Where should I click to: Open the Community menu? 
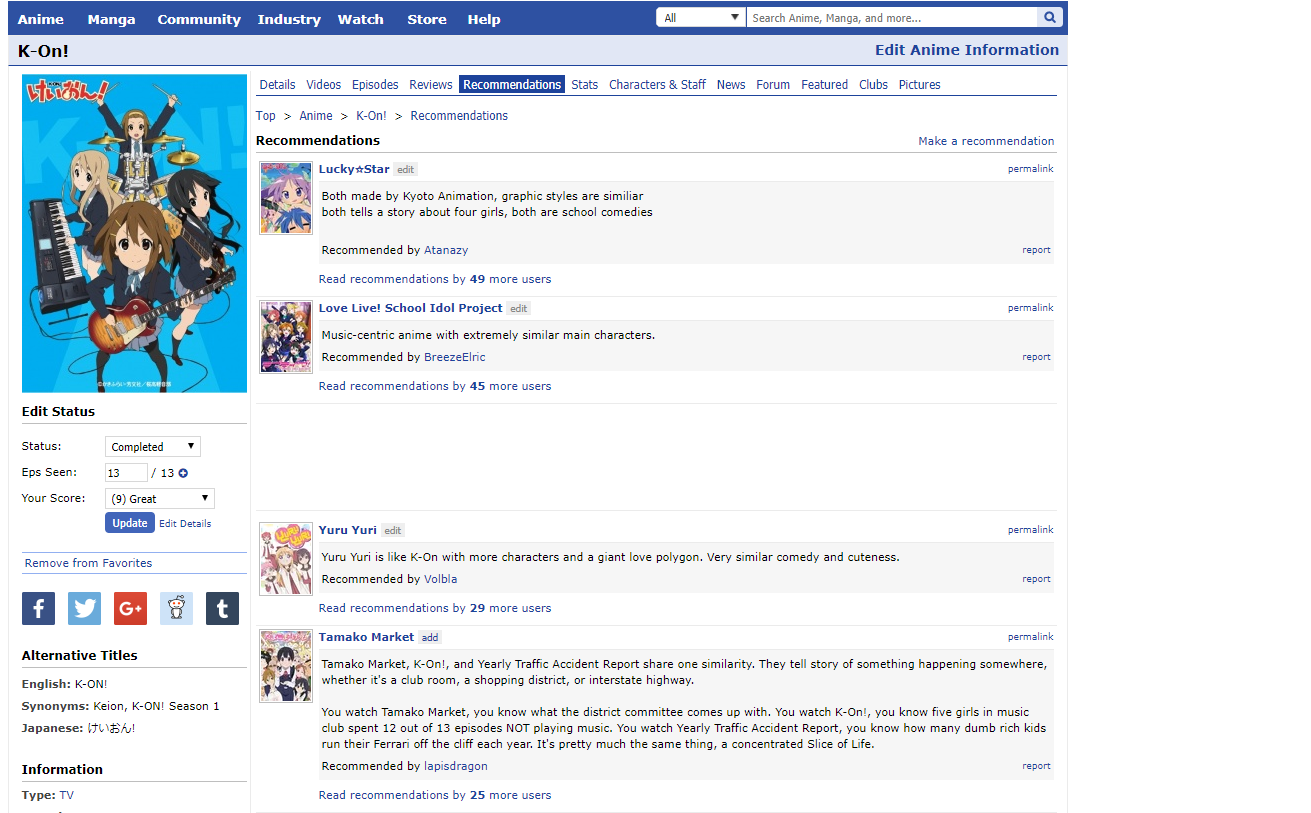coord(199,19)
